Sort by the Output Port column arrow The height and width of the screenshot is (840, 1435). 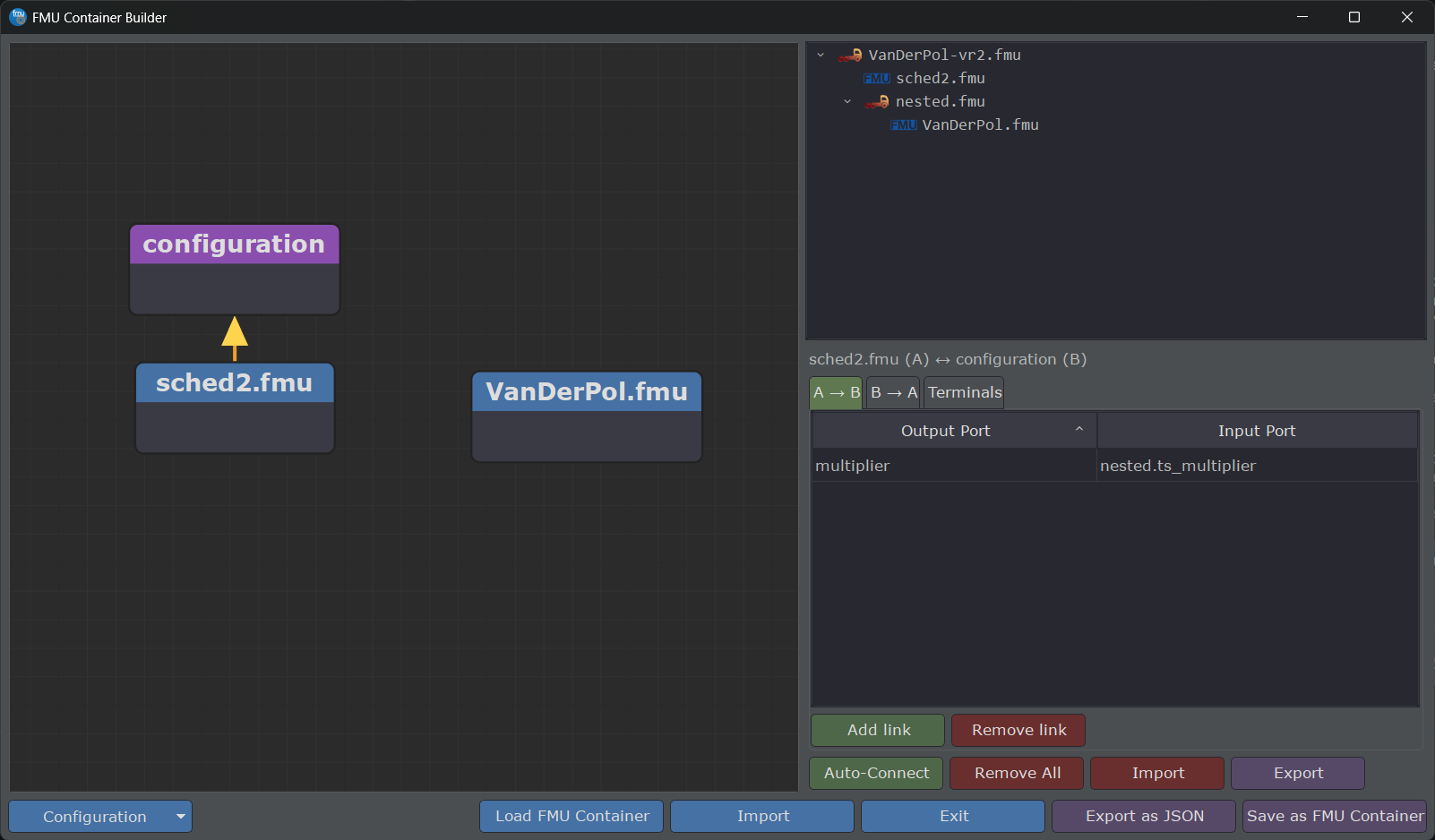tap(1079, 430)
